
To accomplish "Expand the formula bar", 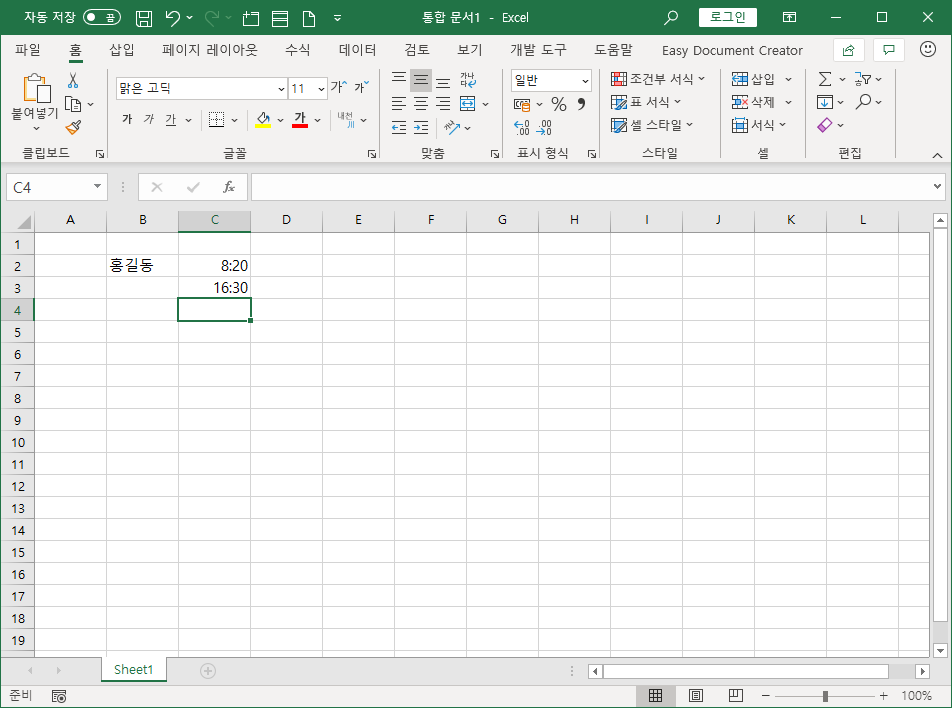I will pos(937,186).
